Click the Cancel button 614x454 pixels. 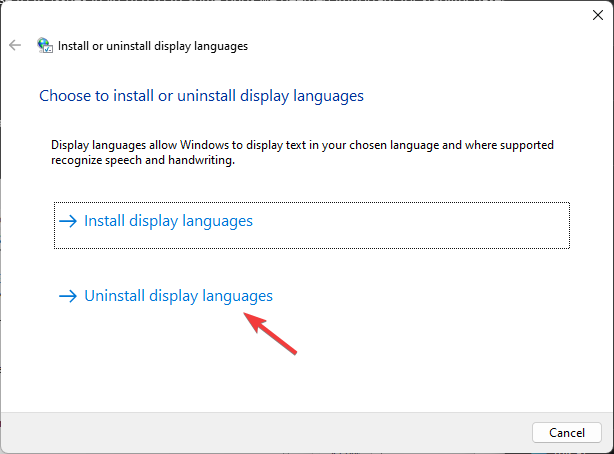(567, 432)
